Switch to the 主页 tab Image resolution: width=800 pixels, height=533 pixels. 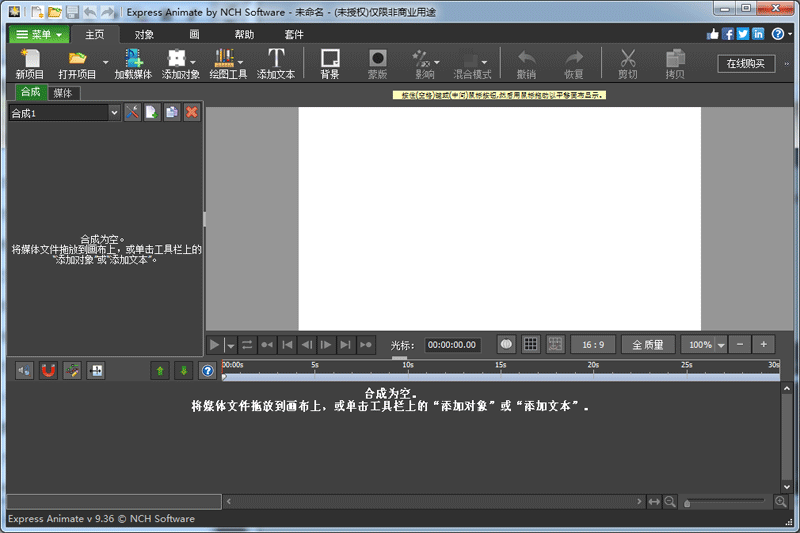[95, 34]
